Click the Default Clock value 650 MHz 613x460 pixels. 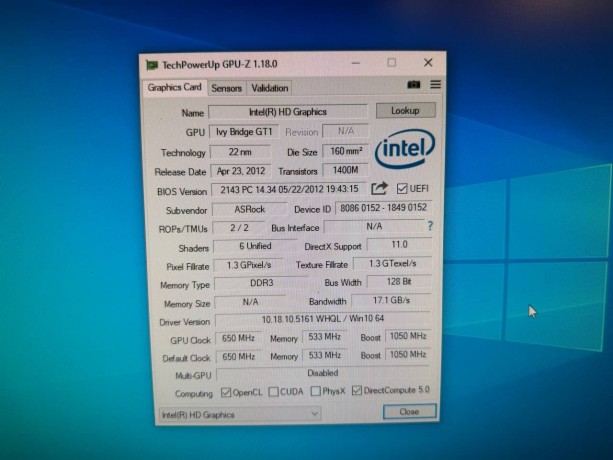pos(238,356)
